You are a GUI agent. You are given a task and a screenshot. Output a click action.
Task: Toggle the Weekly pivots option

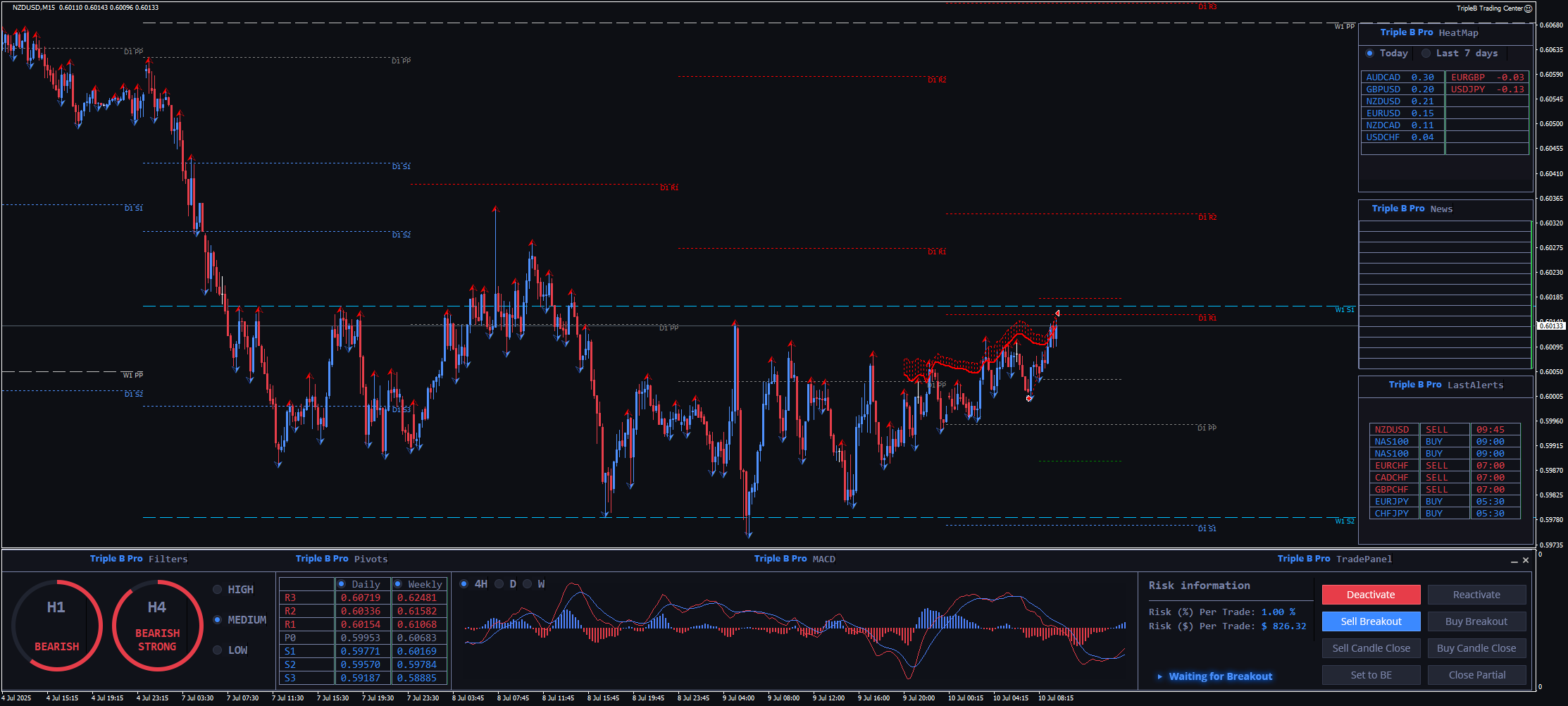pos(398,584)
